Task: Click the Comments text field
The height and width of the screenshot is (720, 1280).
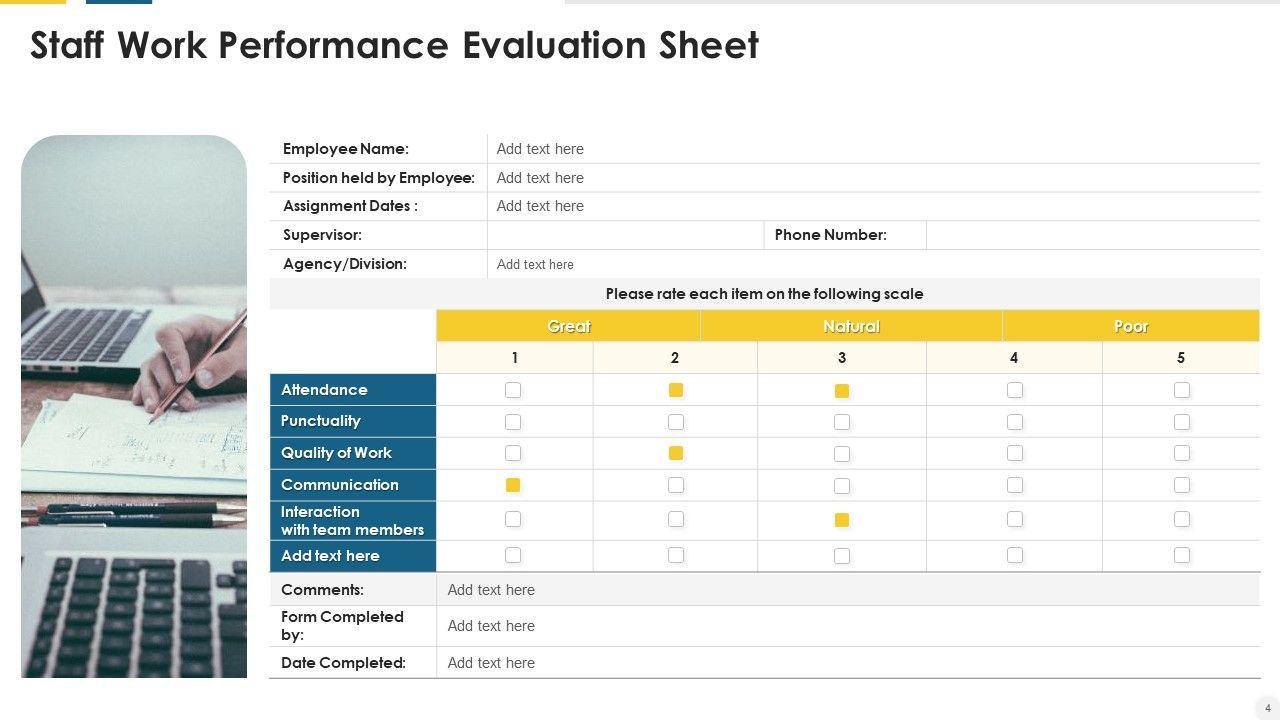Action: click(847, 590)
